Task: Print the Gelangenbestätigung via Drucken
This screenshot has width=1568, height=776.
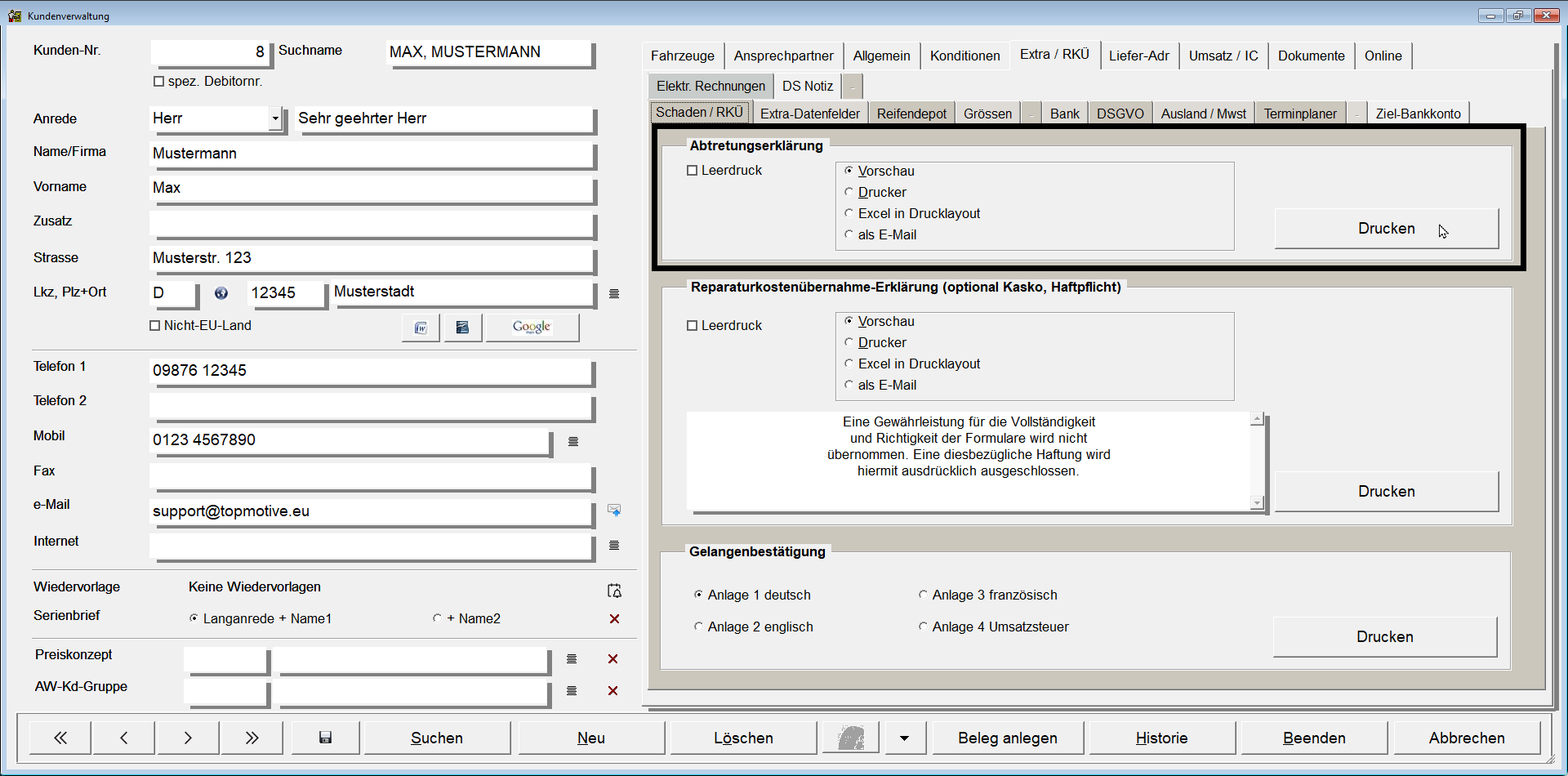Action: pos(1385,637)
